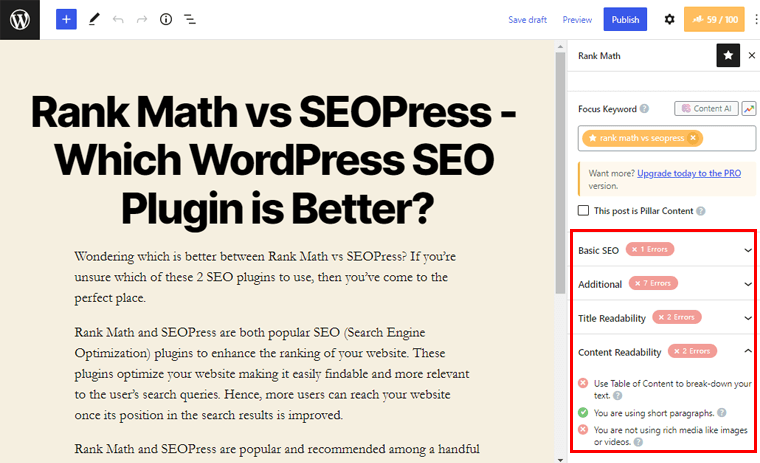Click the '1 Errors' badge
This screenshot has width=760, height=463.
pos(650,249)
